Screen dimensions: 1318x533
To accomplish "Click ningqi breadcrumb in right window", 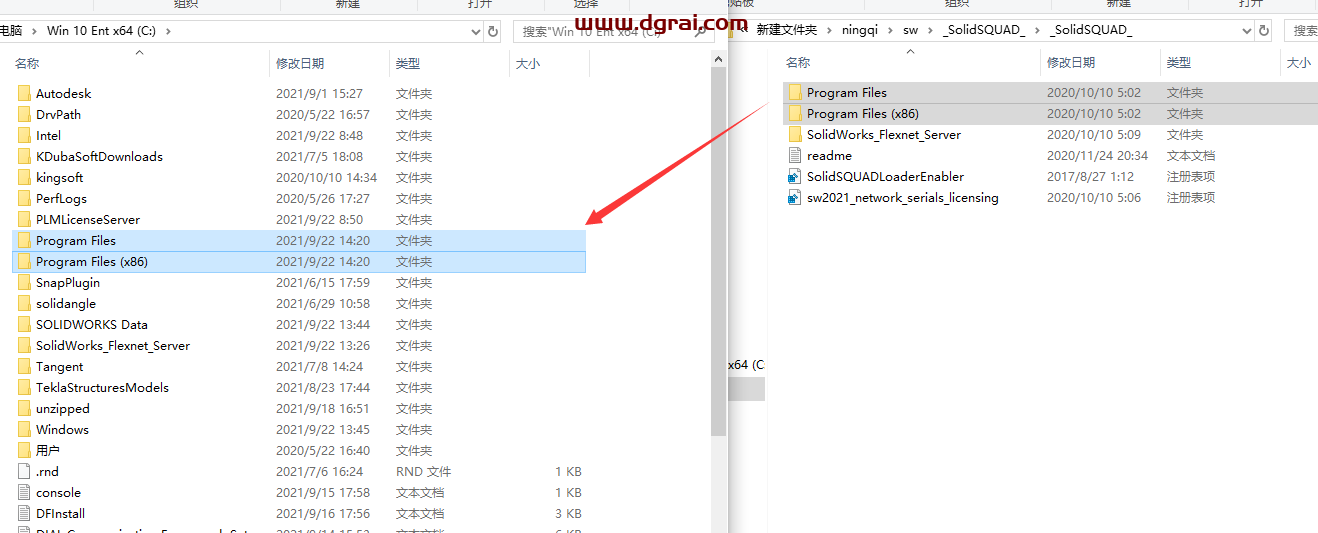I will click(x=858, y=30).
